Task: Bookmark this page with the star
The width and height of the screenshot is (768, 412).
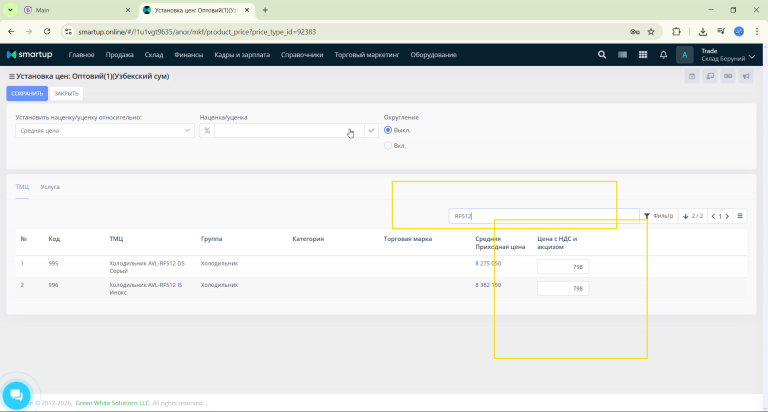Action: (651, 32)
